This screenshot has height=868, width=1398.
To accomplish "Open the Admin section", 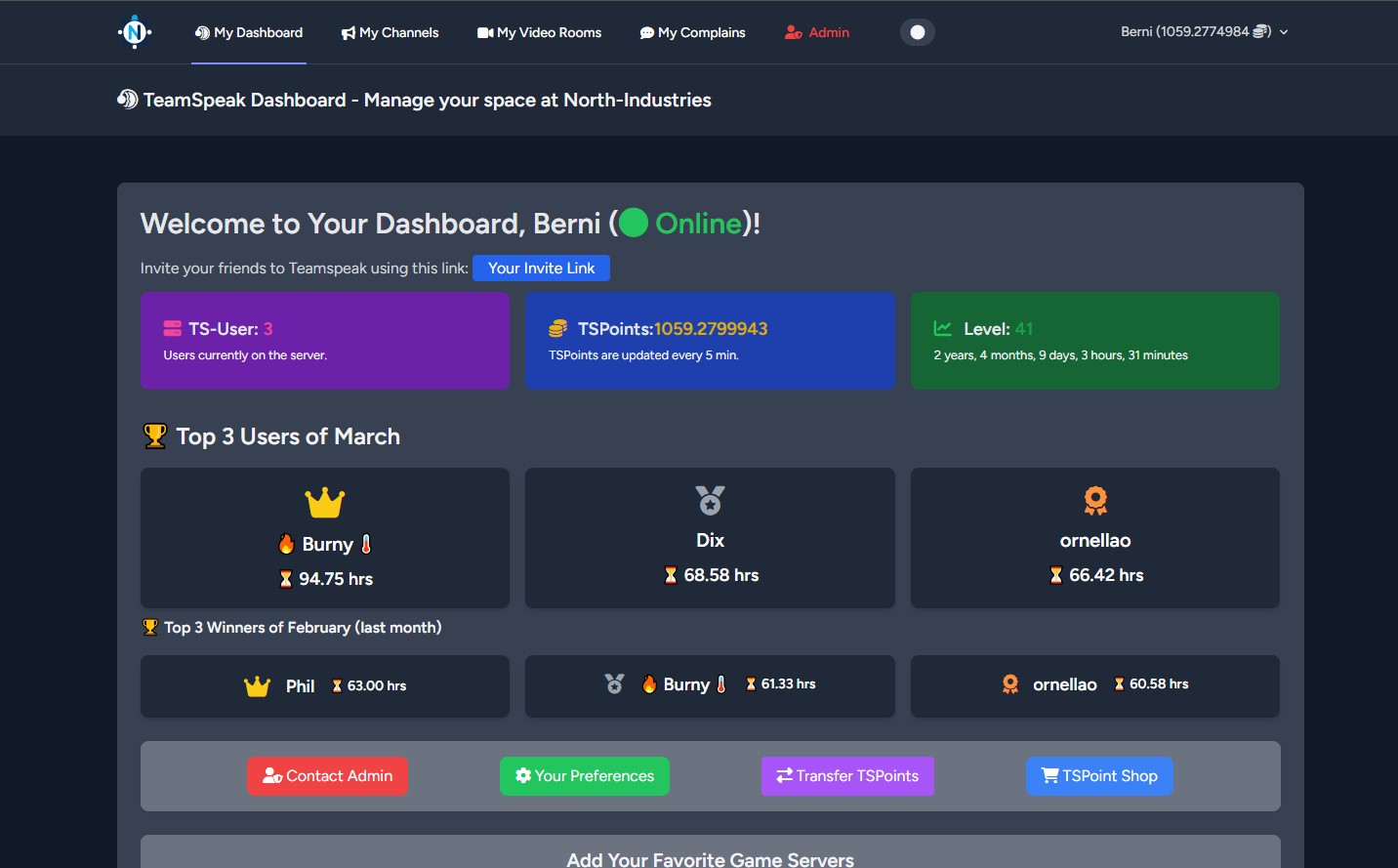I will 817,32.
